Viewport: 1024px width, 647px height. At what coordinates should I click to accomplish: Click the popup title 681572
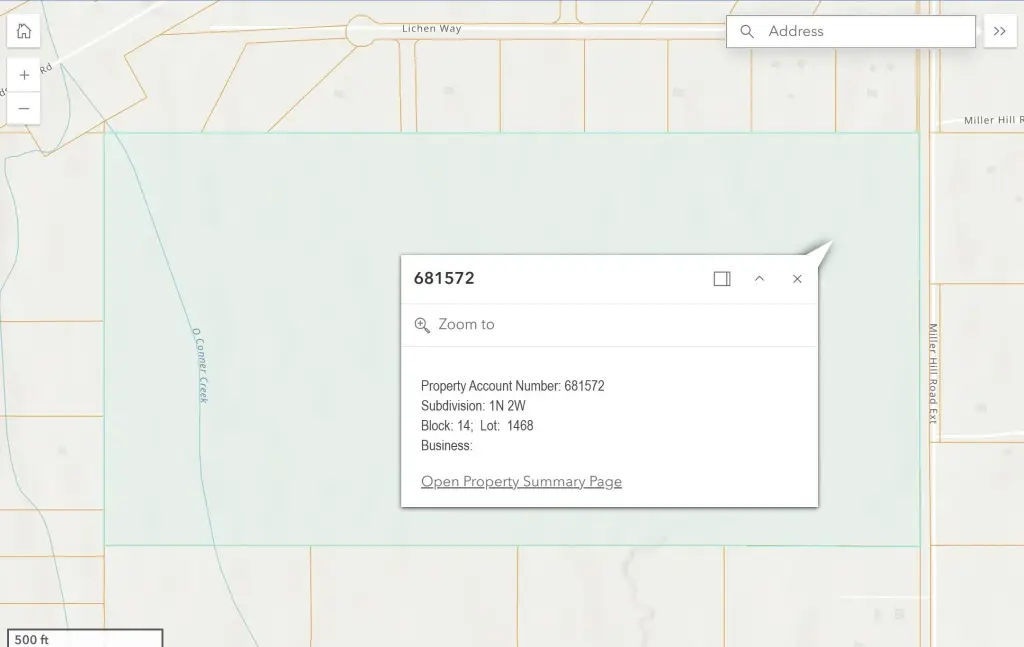pos(444,278)
